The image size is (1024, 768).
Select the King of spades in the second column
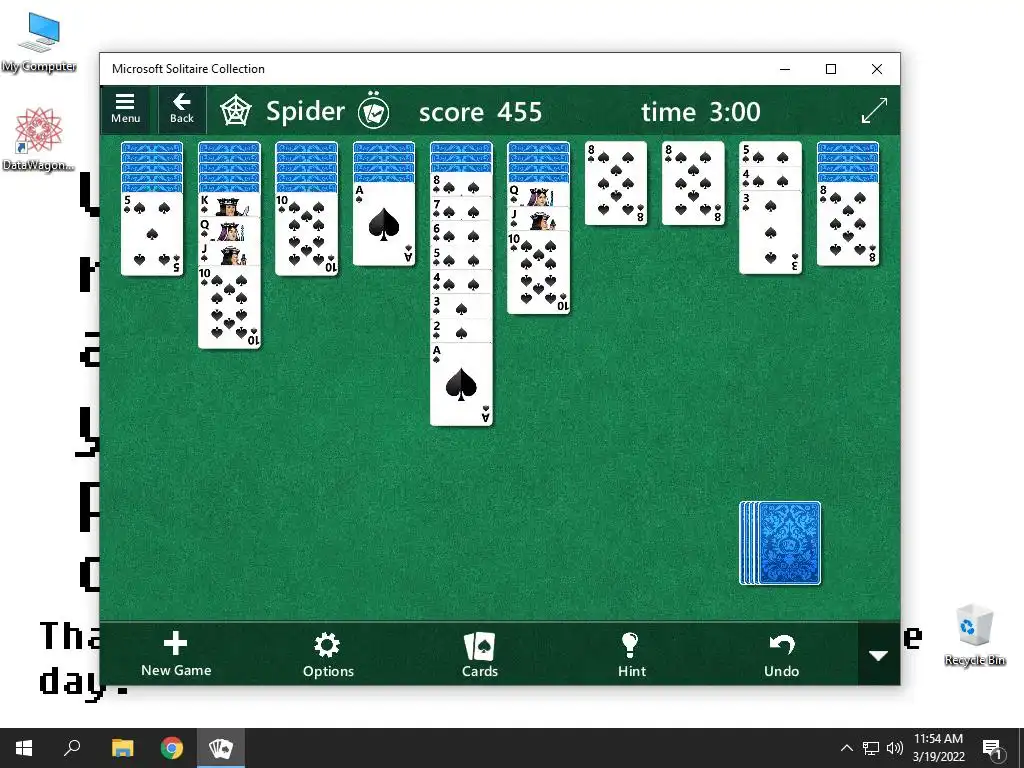[x=229, y=204]
